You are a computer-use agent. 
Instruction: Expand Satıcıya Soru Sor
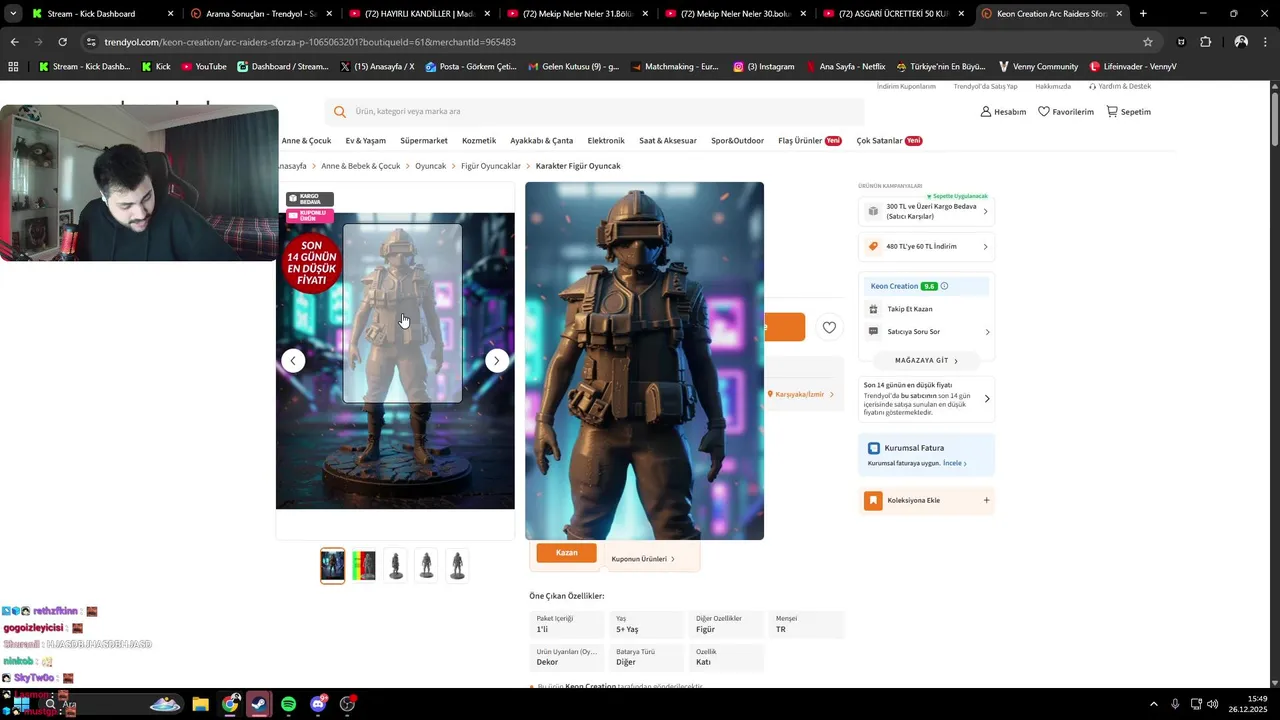point(927,332)
